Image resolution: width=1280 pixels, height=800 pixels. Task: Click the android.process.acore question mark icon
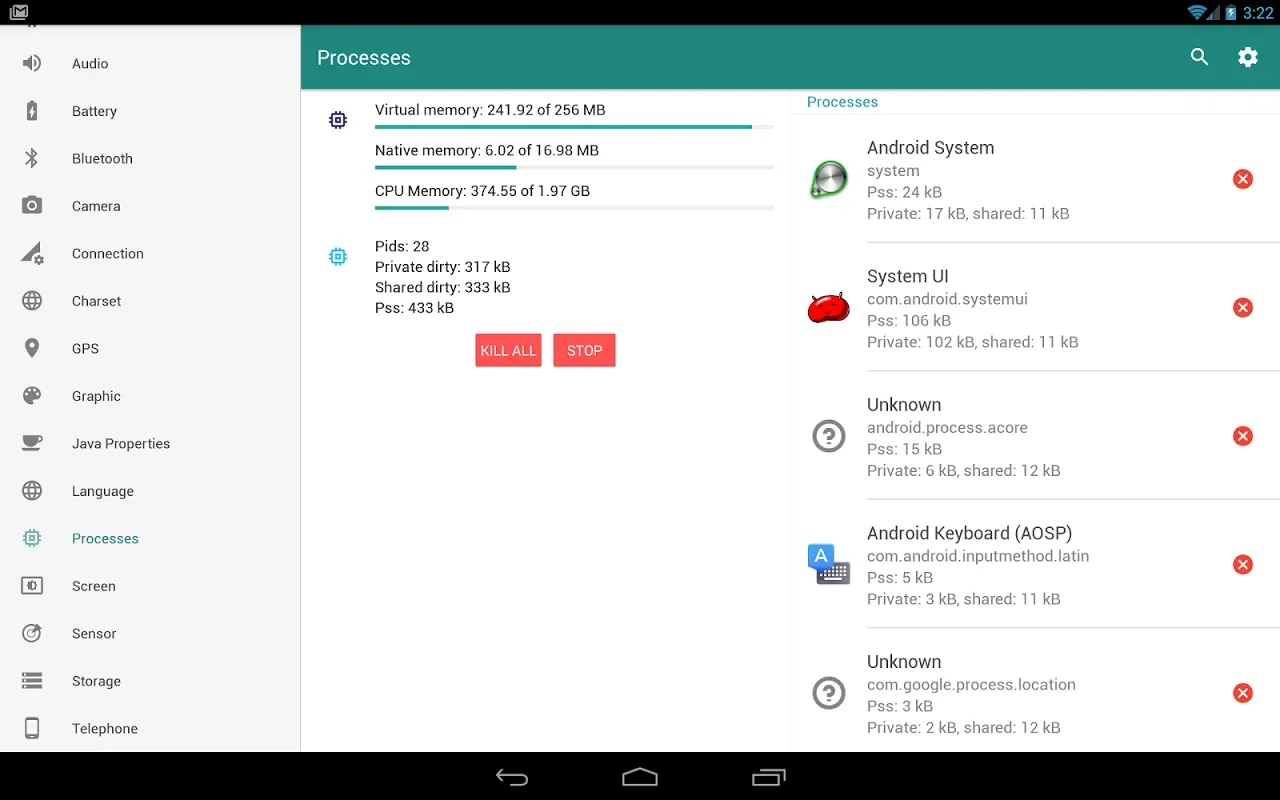click(x=828, y=436)
